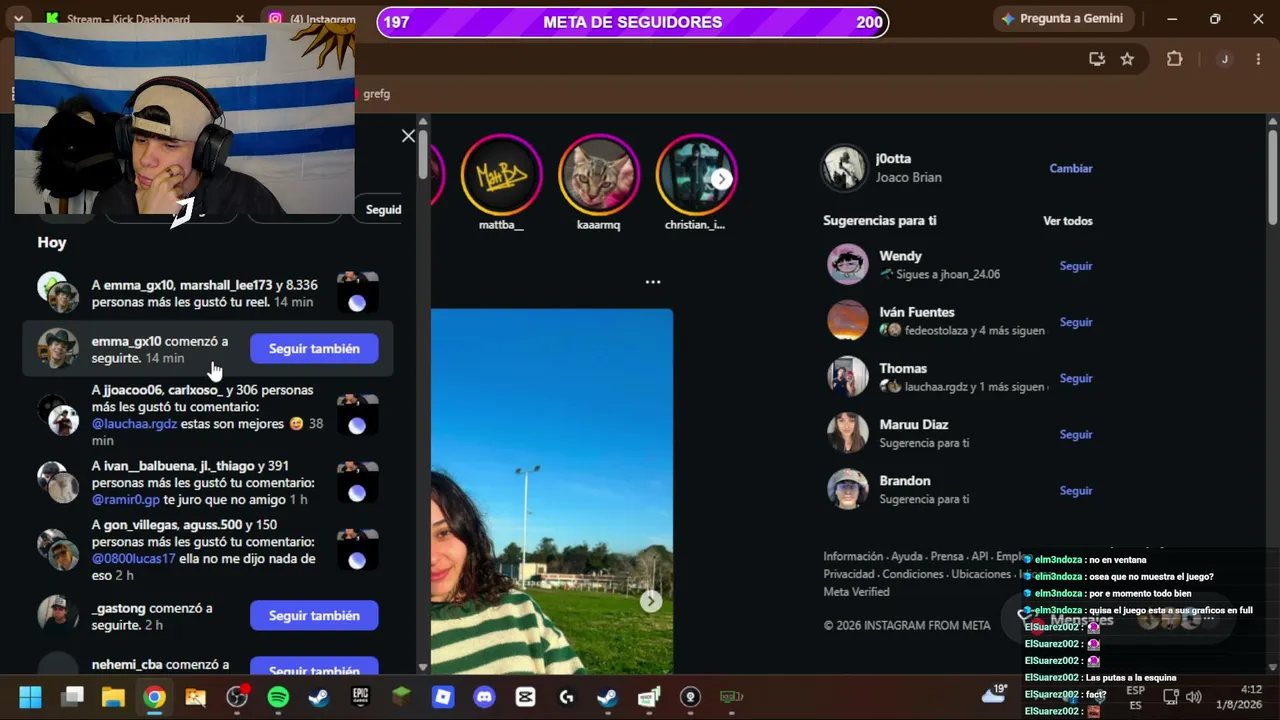1280x720 pixels.
Task: Click Cambiar to switch accounts
Action: pos(1071,168)
